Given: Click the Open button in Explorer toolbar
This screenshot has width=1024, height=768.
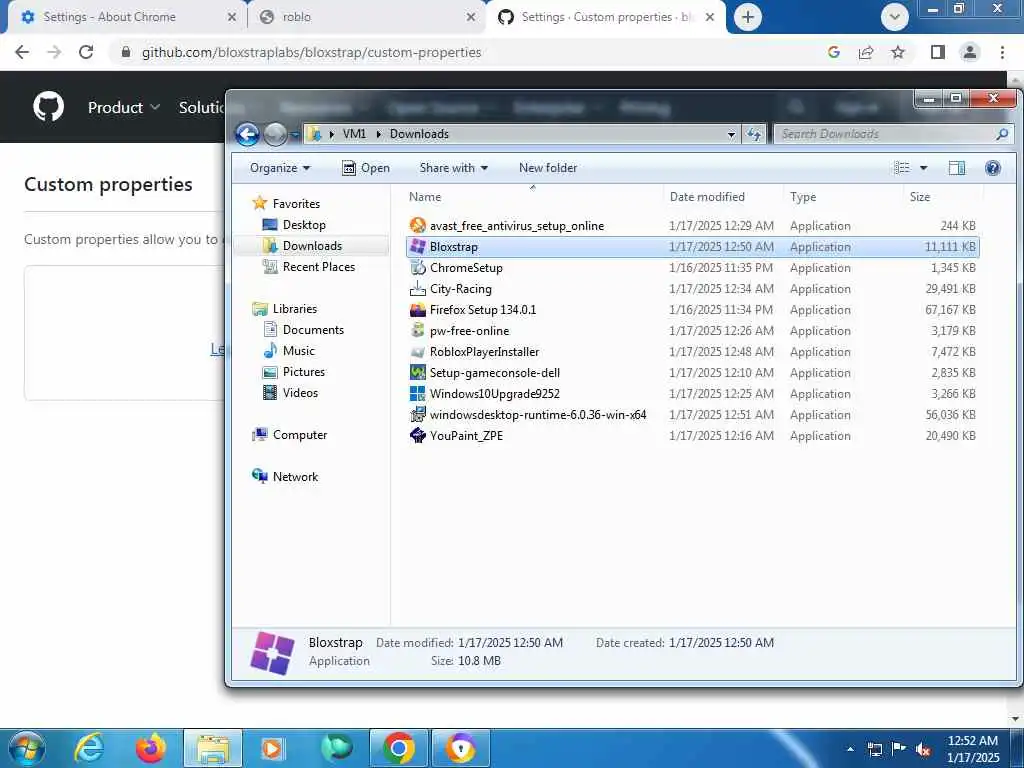Looking at the screenshot, I should click(x=366, y=168).
